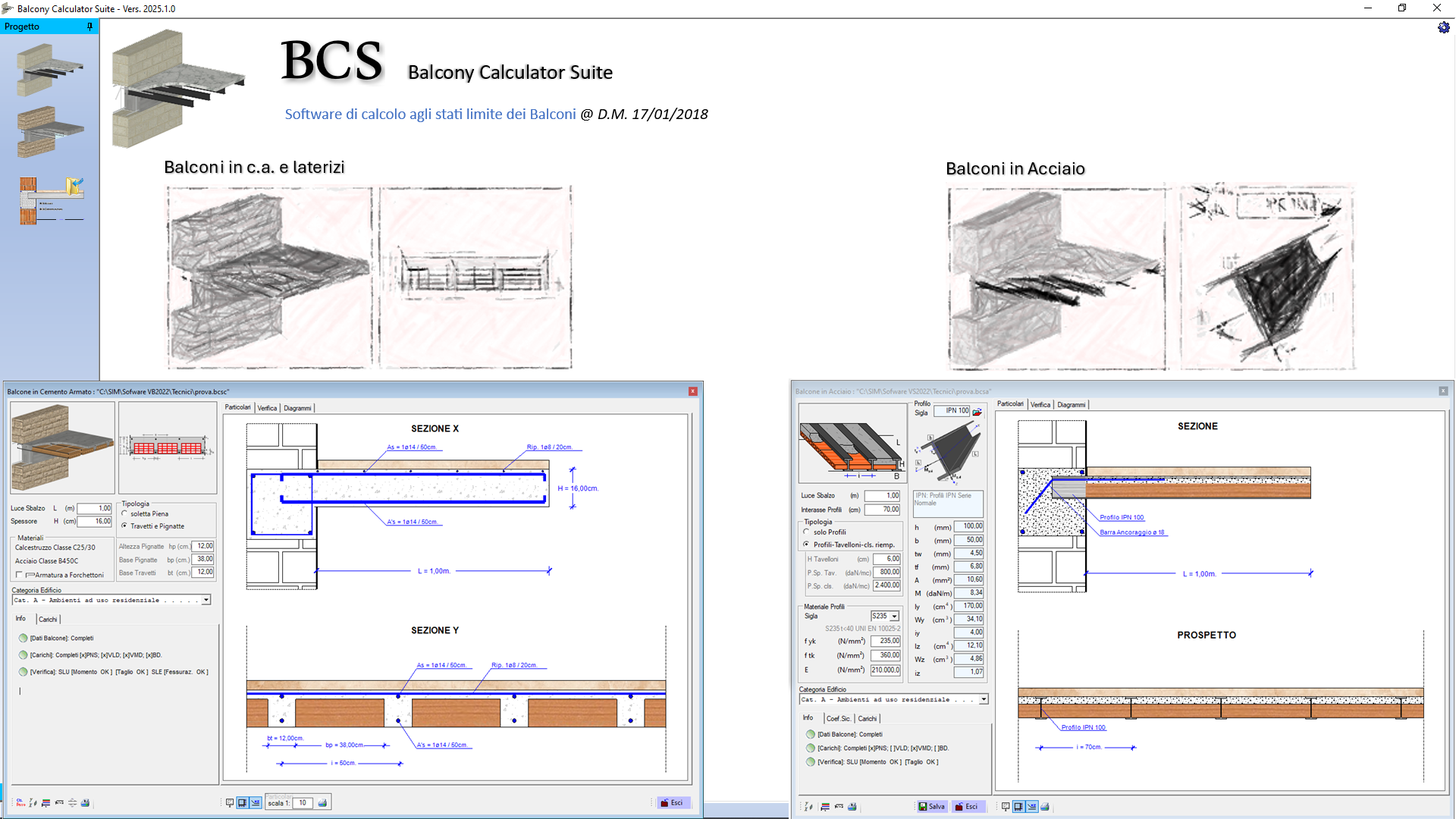Click the Interasse Profili input field
This screenshot has width=1456, height=819.
[883, 510]
